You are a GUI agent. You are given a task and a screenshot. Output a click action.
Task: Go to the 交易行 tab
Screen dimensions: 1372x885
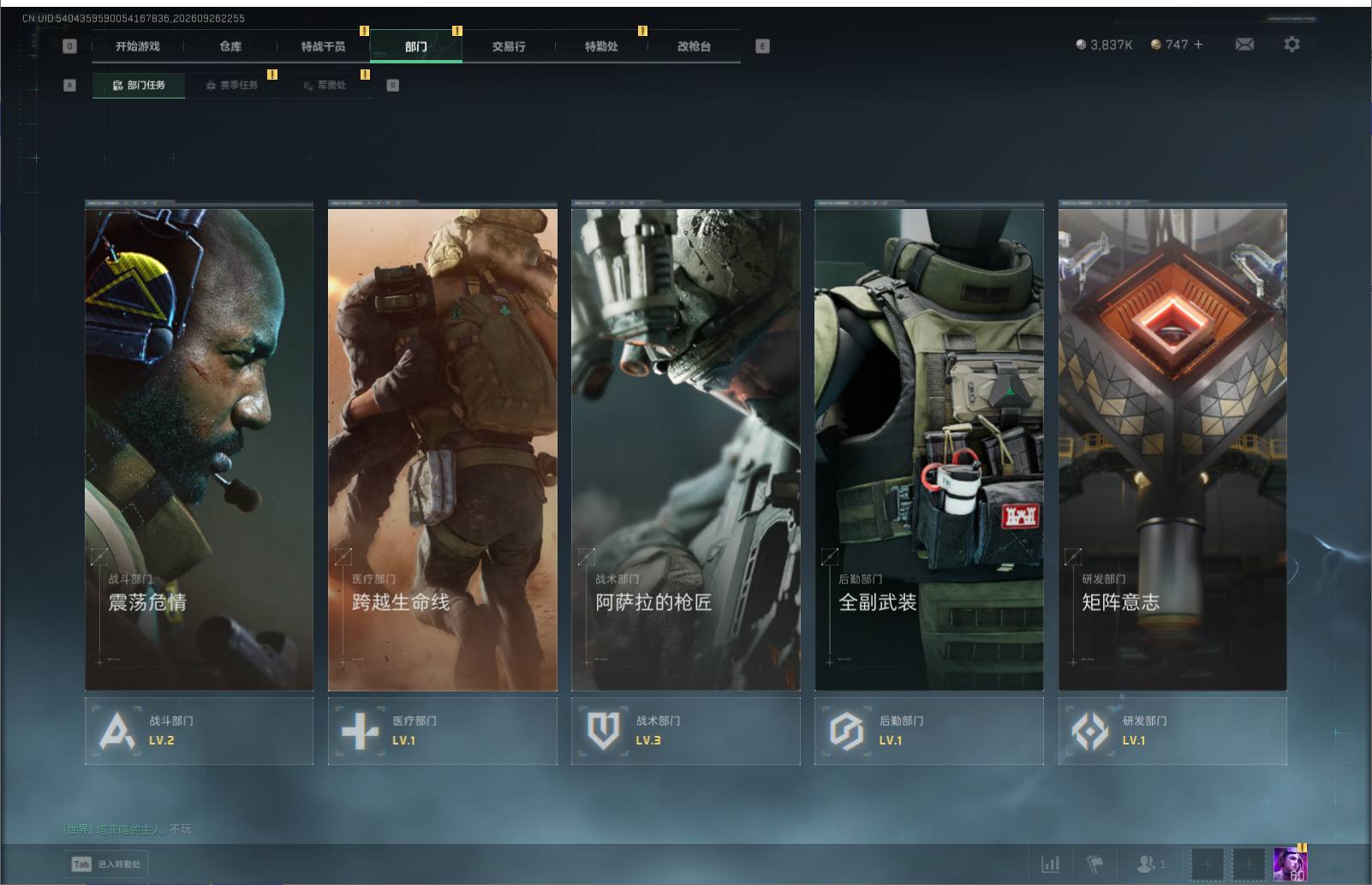[x=509, y=46]
